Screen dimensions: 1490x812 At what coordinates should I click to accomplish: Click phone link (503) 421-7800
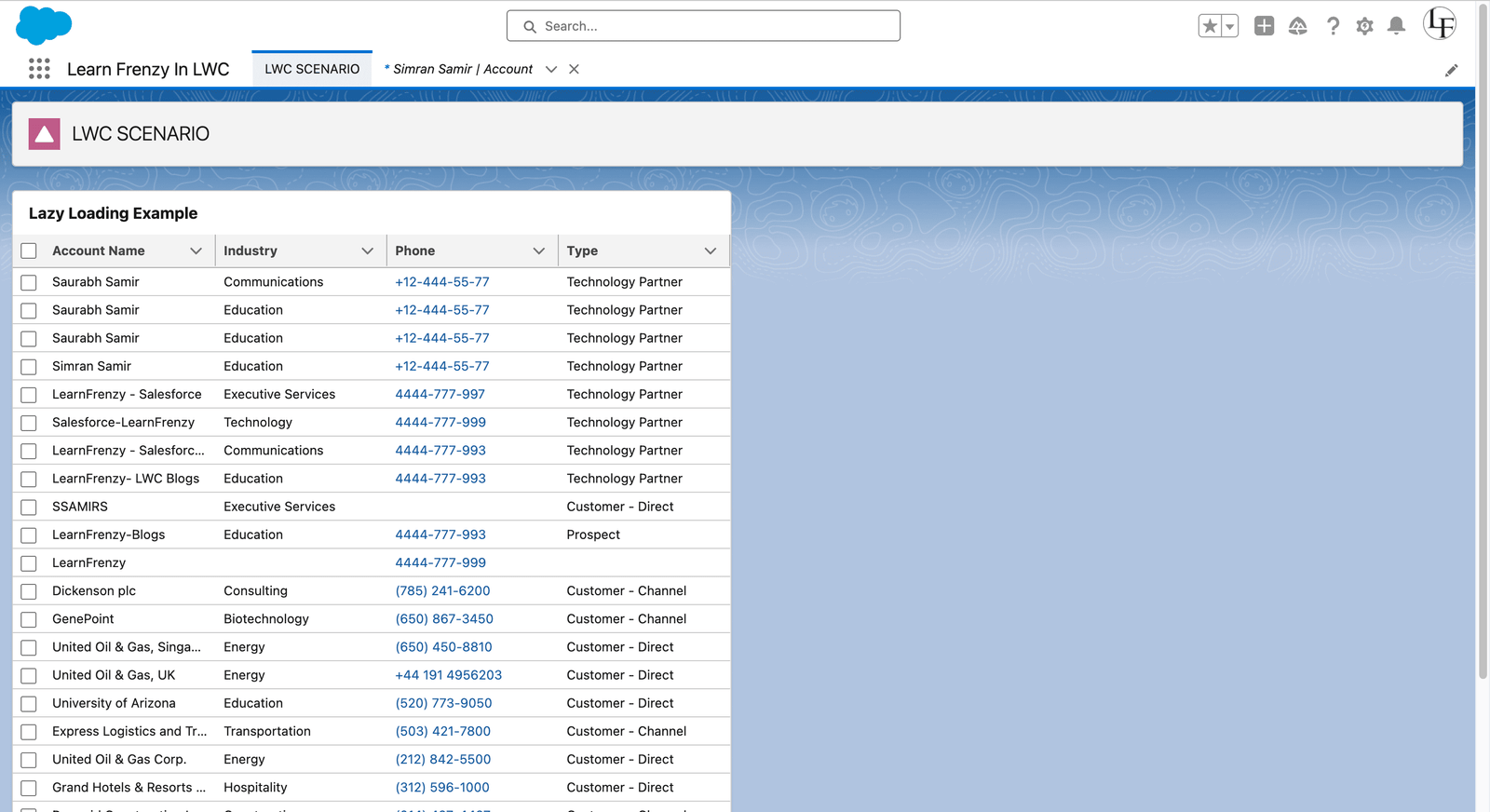[x=442, y=731]
